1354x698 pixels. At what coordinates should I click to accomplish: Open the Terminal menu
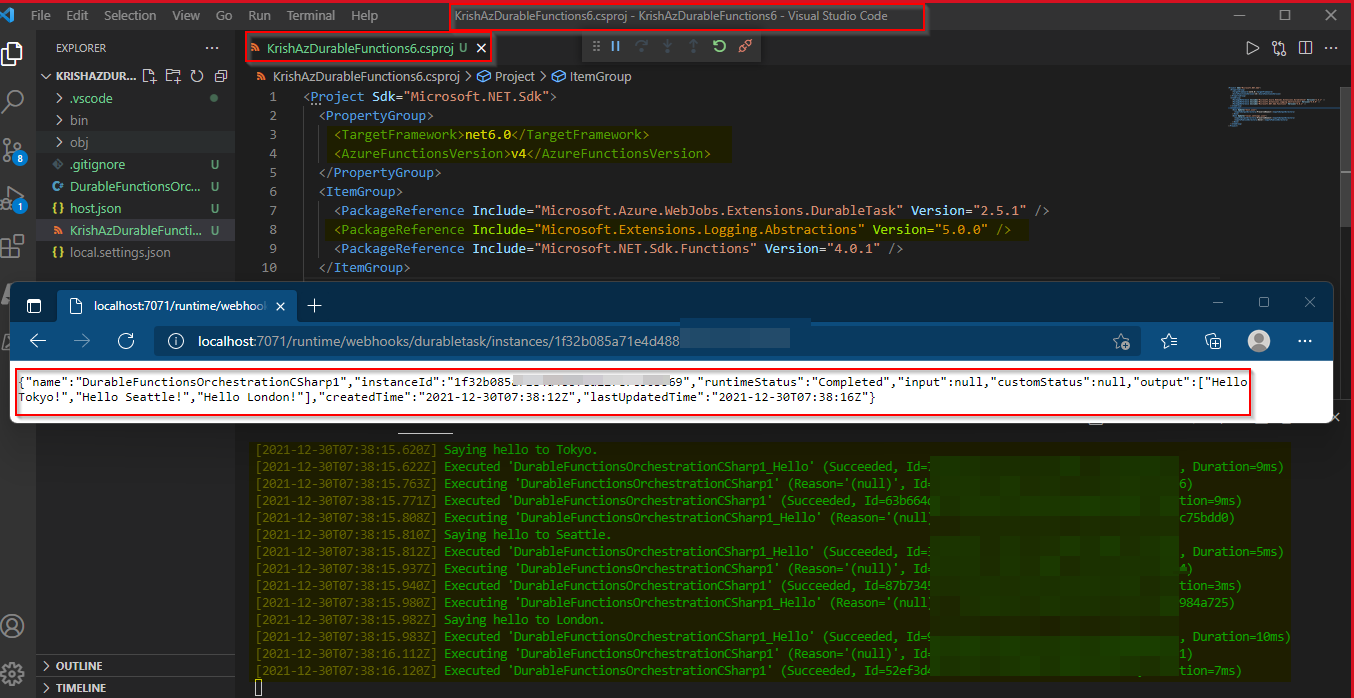[311, 16]
